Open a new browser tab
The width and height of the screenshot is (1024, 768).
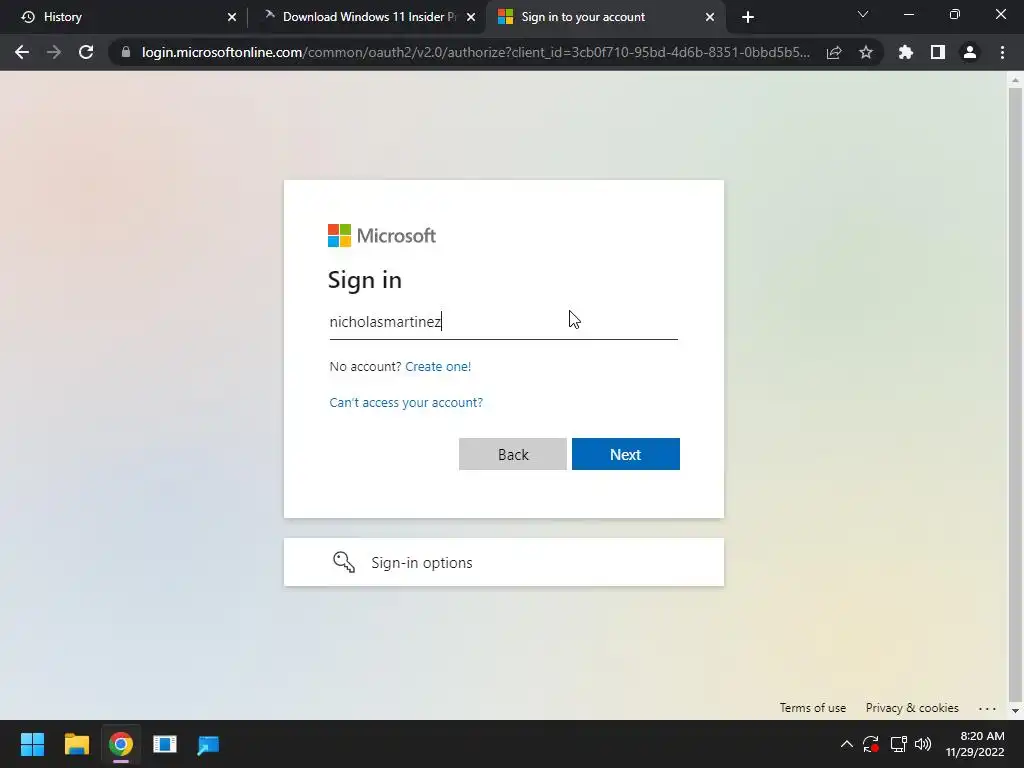(748, 17)
